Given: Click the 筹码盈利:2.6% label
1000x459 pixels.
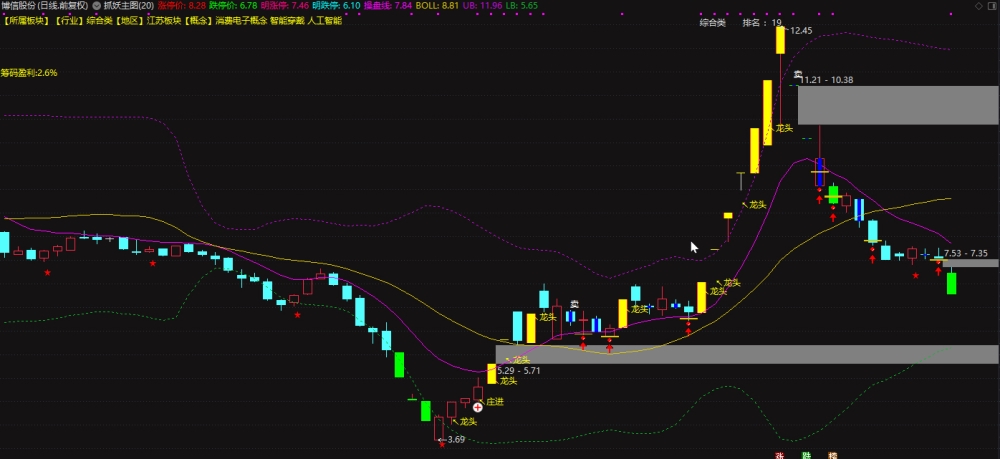Looking at the screenshot, I should pos(29,73).
